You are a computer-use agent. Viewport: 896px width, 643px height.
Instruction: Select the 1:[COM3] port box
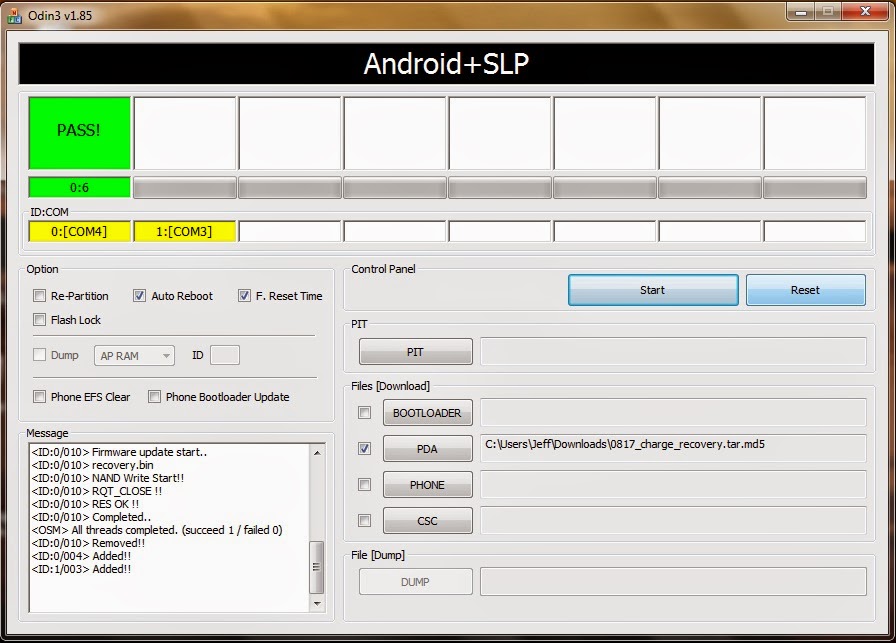tap(184, 231)
